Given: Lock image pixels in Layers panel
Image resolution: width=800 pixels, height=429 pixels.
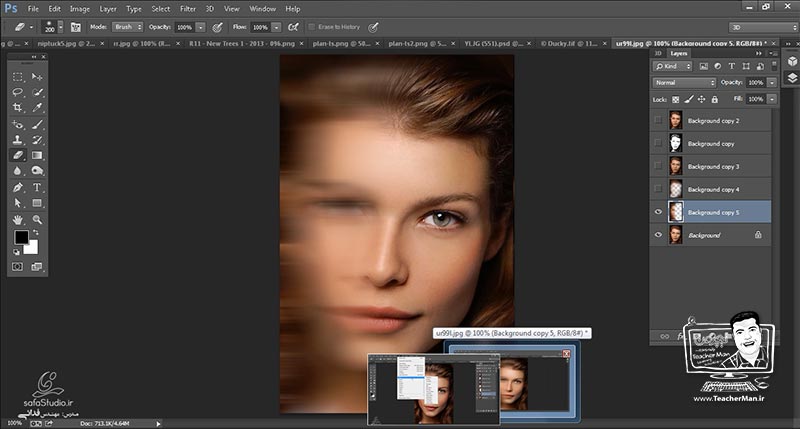Looking at the screenshot, I should (x=689, y=99).
